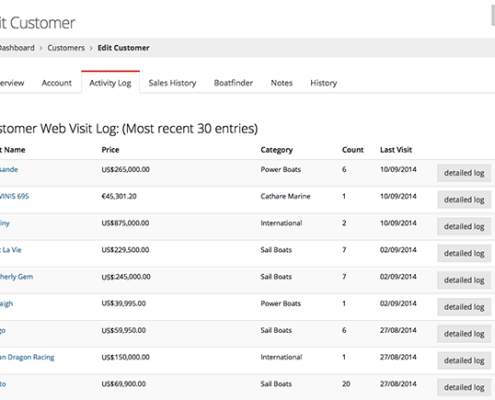Open detailed log for US$39,995.00 row
This screenshot has height=400, width=495.
coord(464,307)
